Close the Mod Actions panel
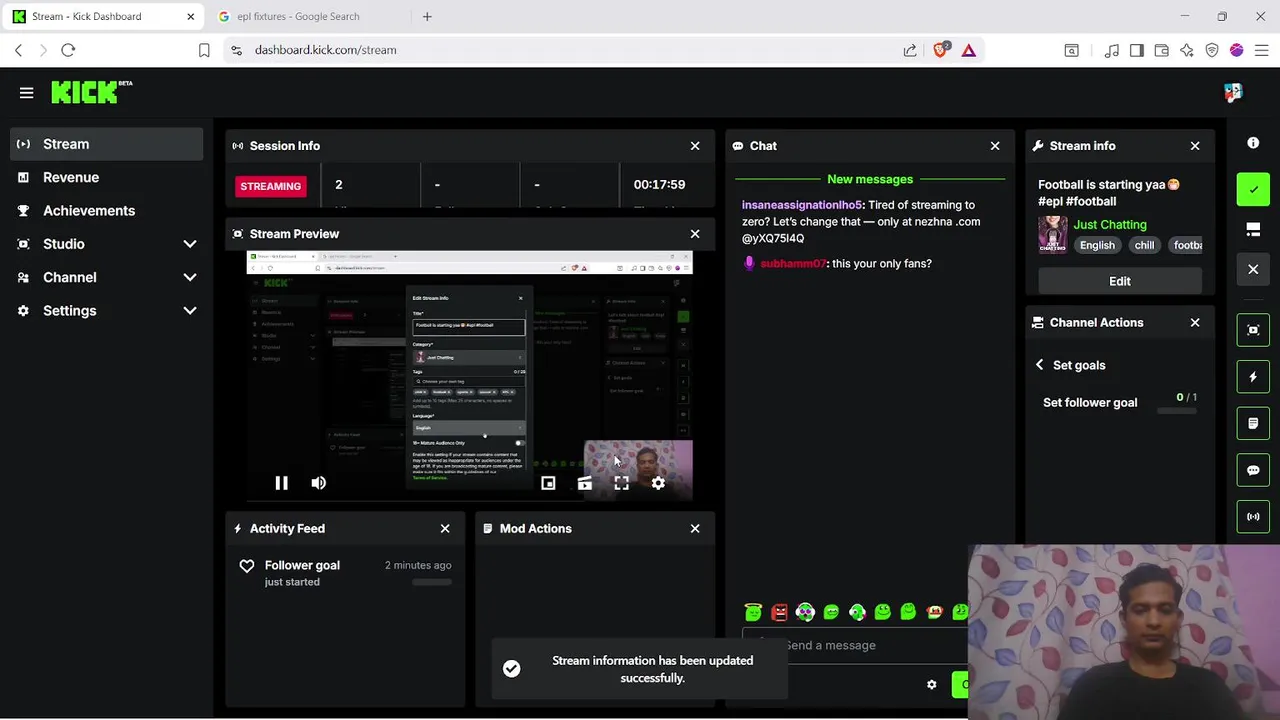 coord(695,528)
